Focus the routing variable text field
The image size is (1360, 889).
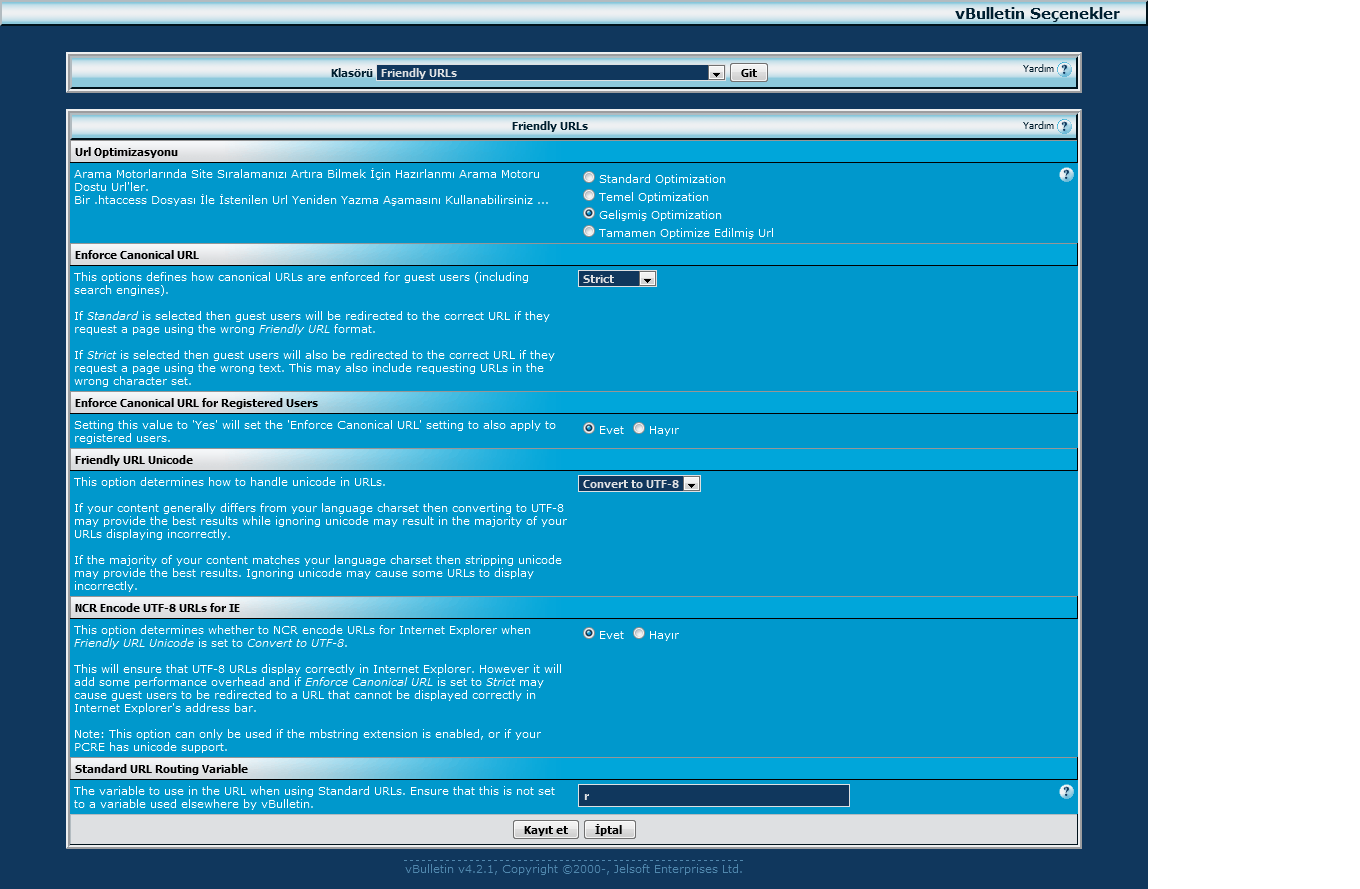714,796
